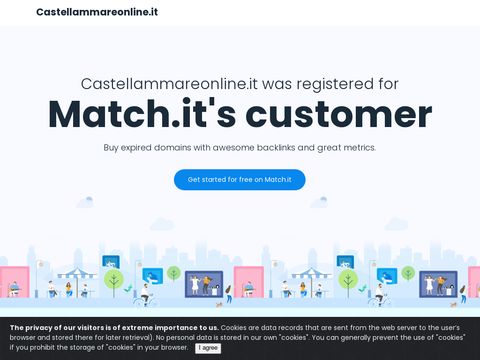Accept cookies with the I agree button
Screen dimensions: 480x360
coord(208,348)
